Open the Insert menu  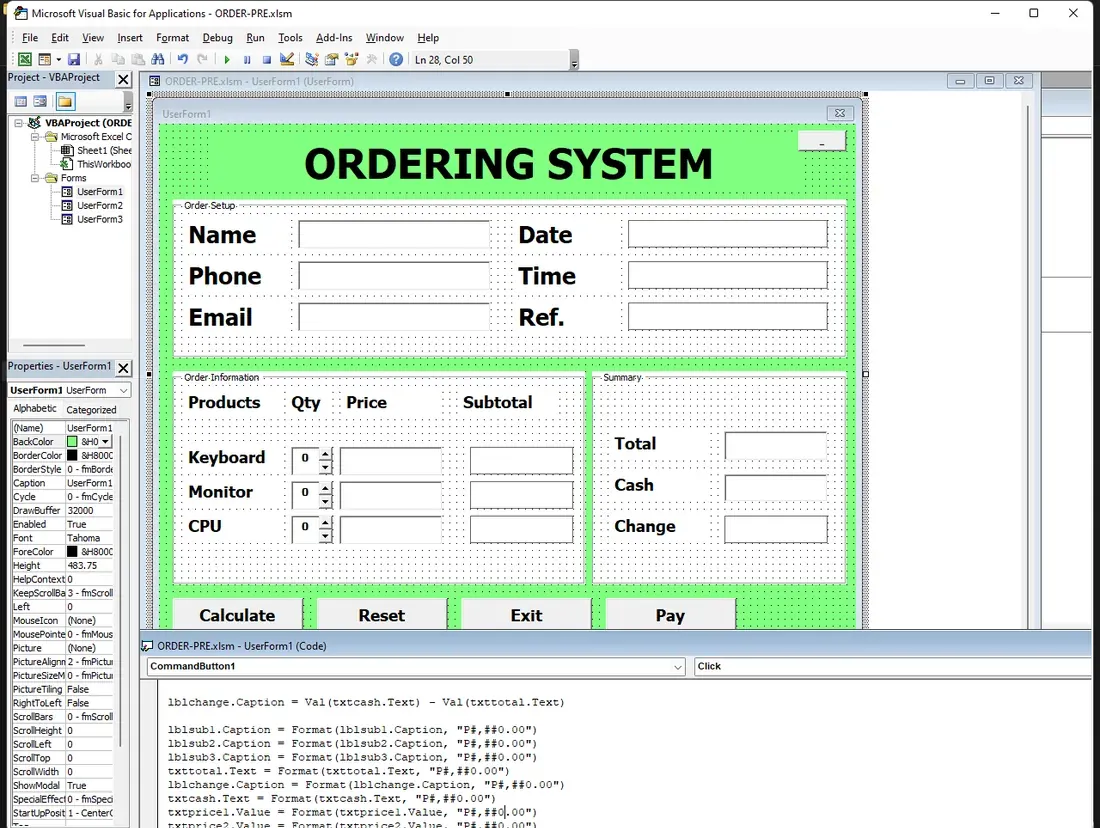(130, 38)
